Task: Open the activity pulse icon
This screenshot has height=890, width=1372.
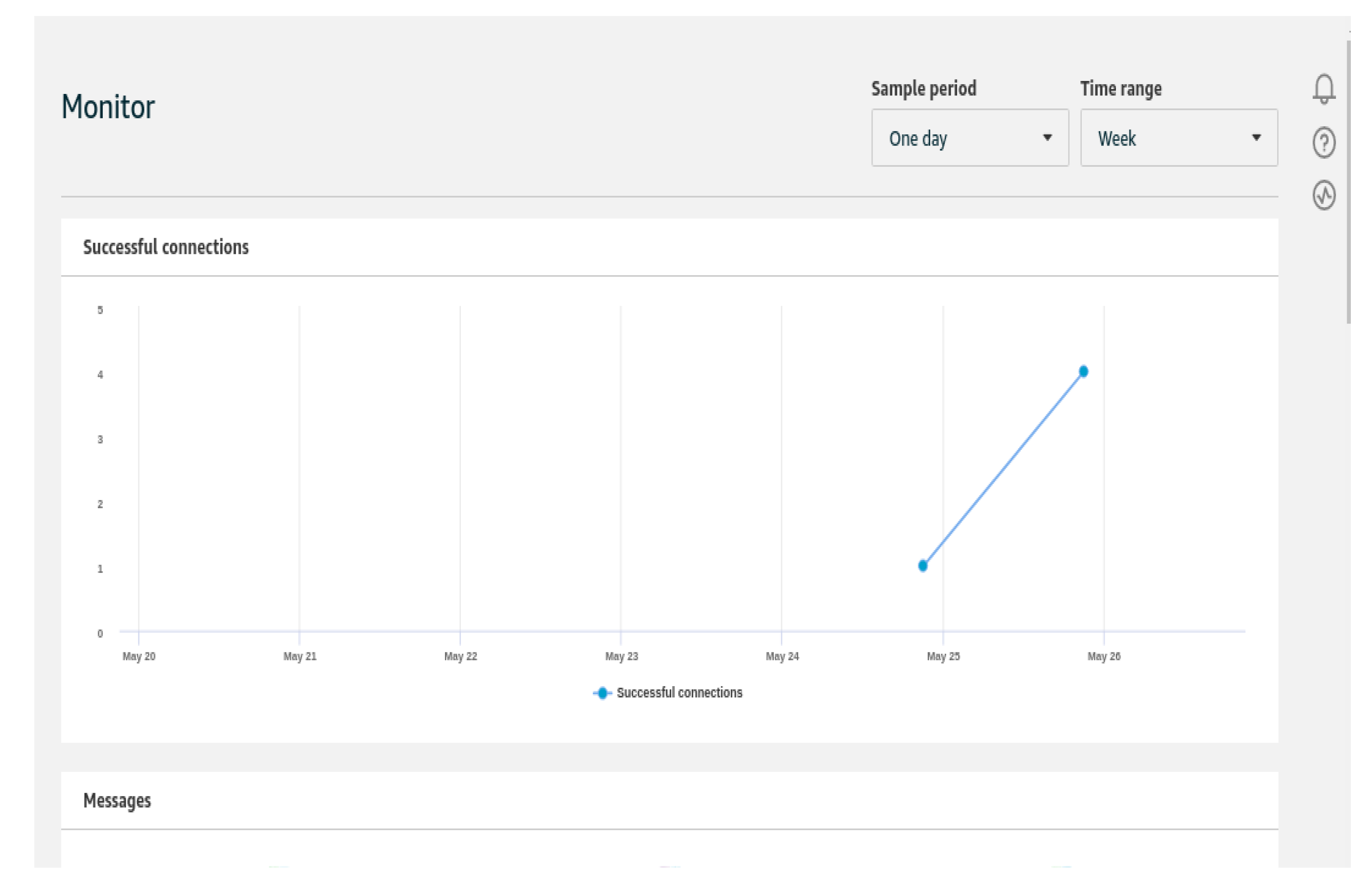Action: pos(1324,195)
